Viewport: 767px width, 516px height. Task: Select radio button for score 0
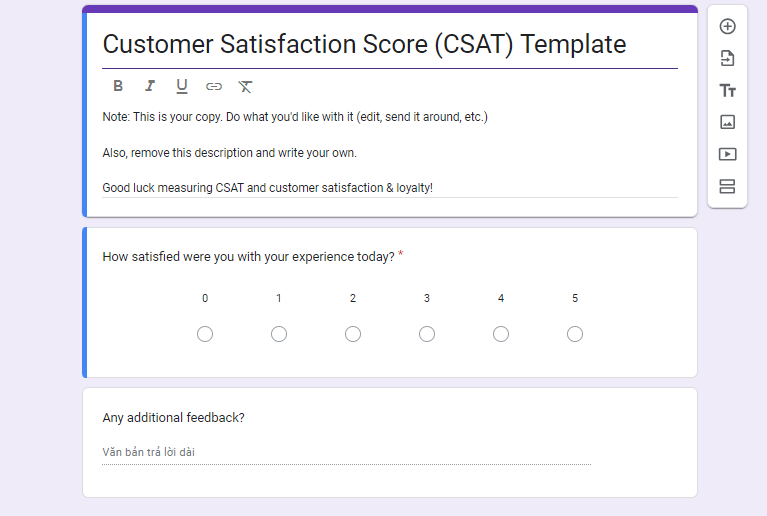coord(205,334)
